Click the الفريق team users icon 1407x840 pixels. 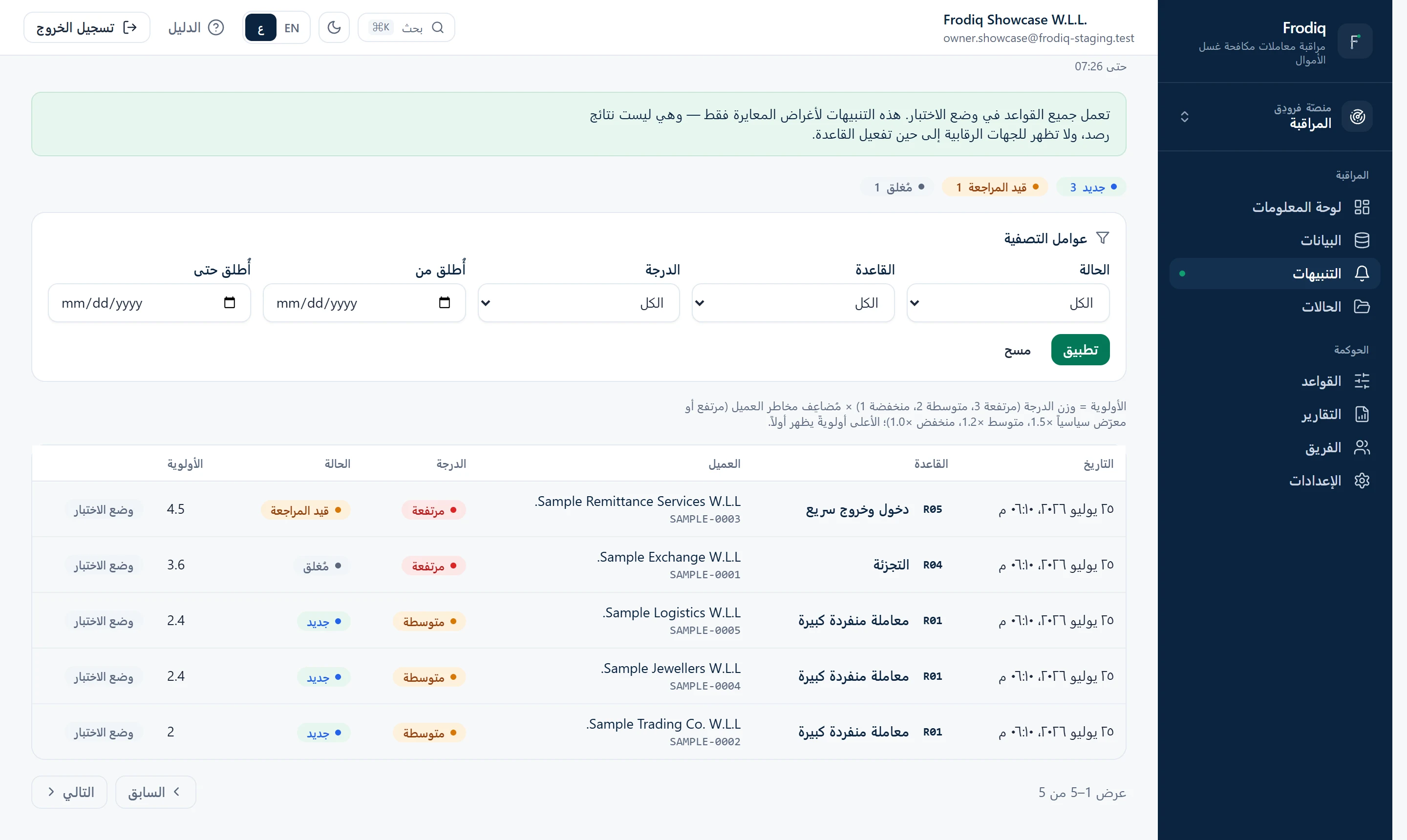[1362, 448]
